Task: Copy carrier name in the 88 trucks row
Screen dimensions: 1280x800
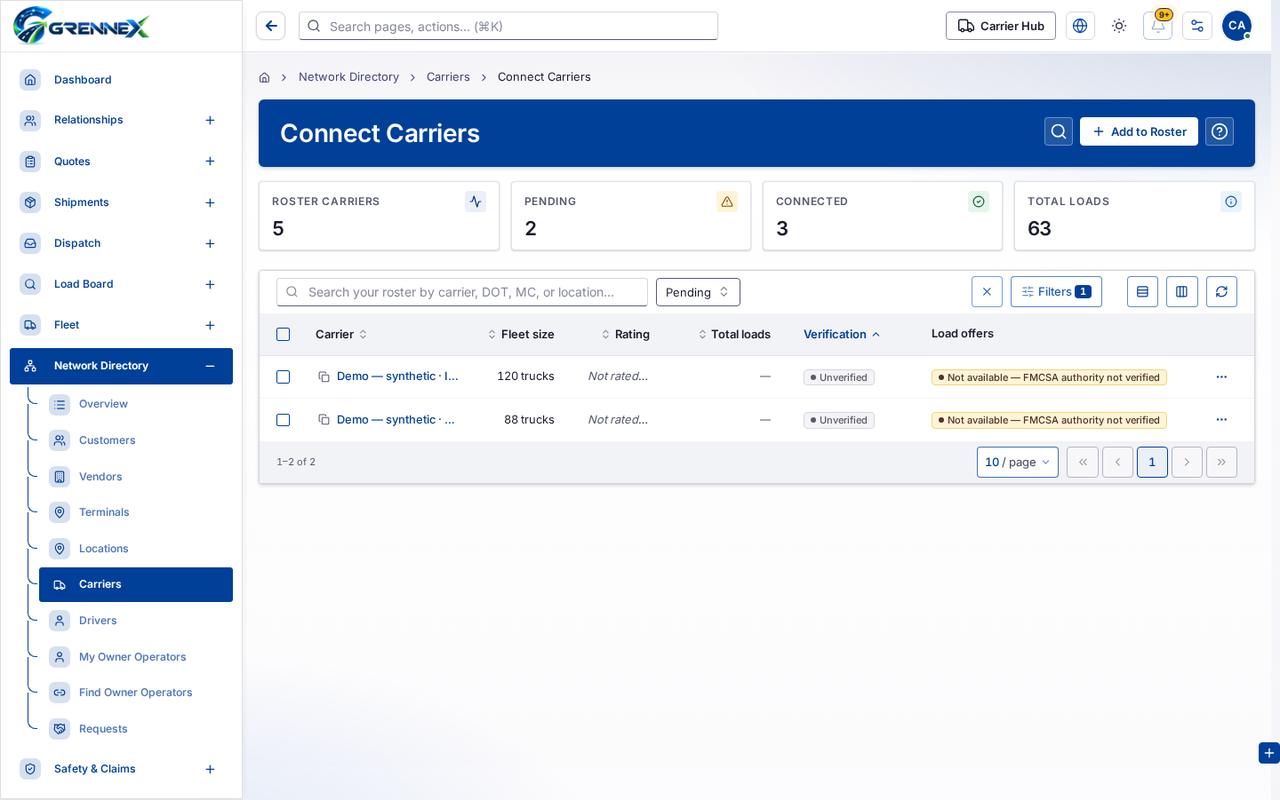Action: pos(324,420)
